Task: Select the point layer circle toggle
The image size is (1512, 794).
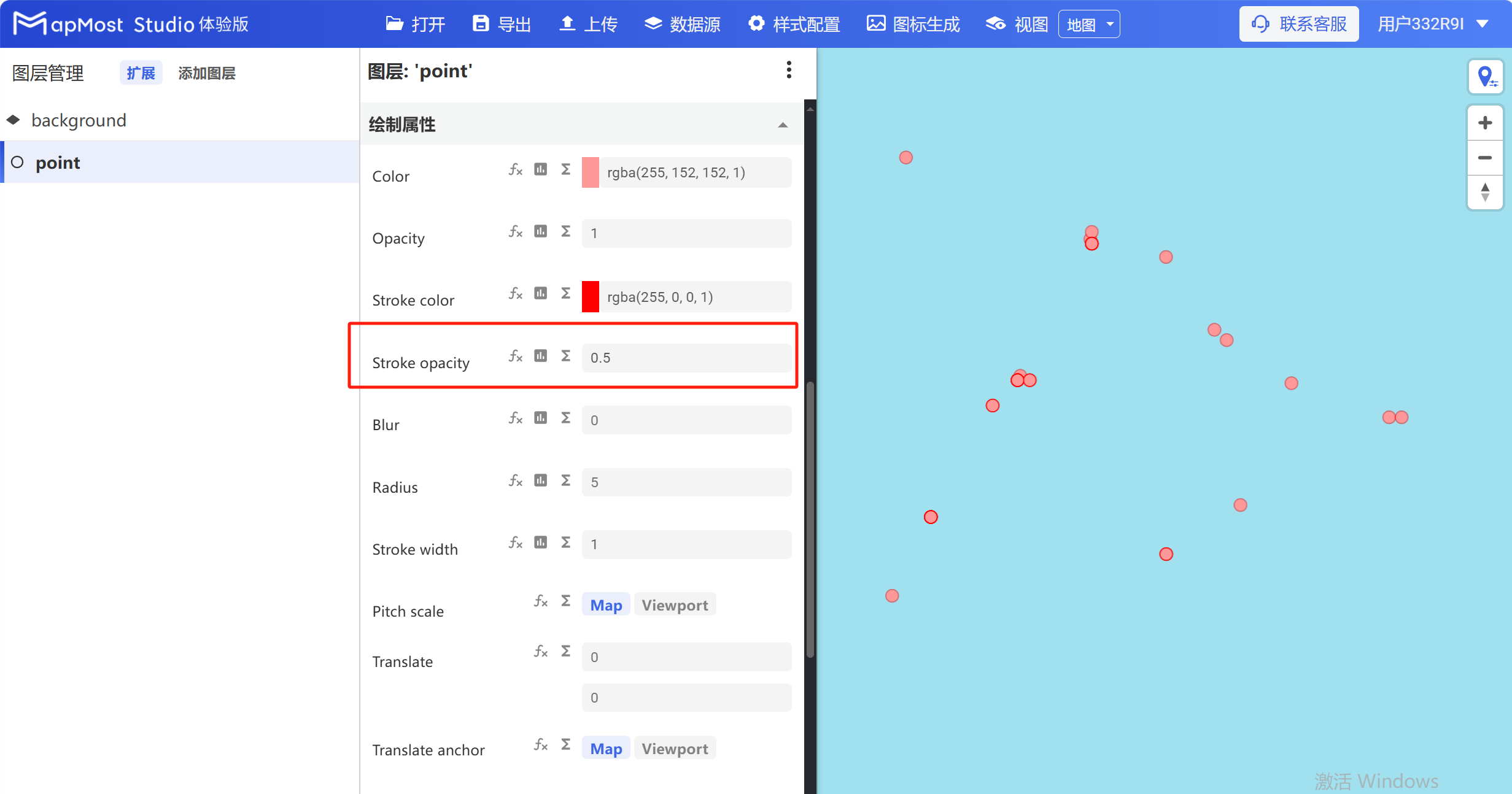Action: 17,162
